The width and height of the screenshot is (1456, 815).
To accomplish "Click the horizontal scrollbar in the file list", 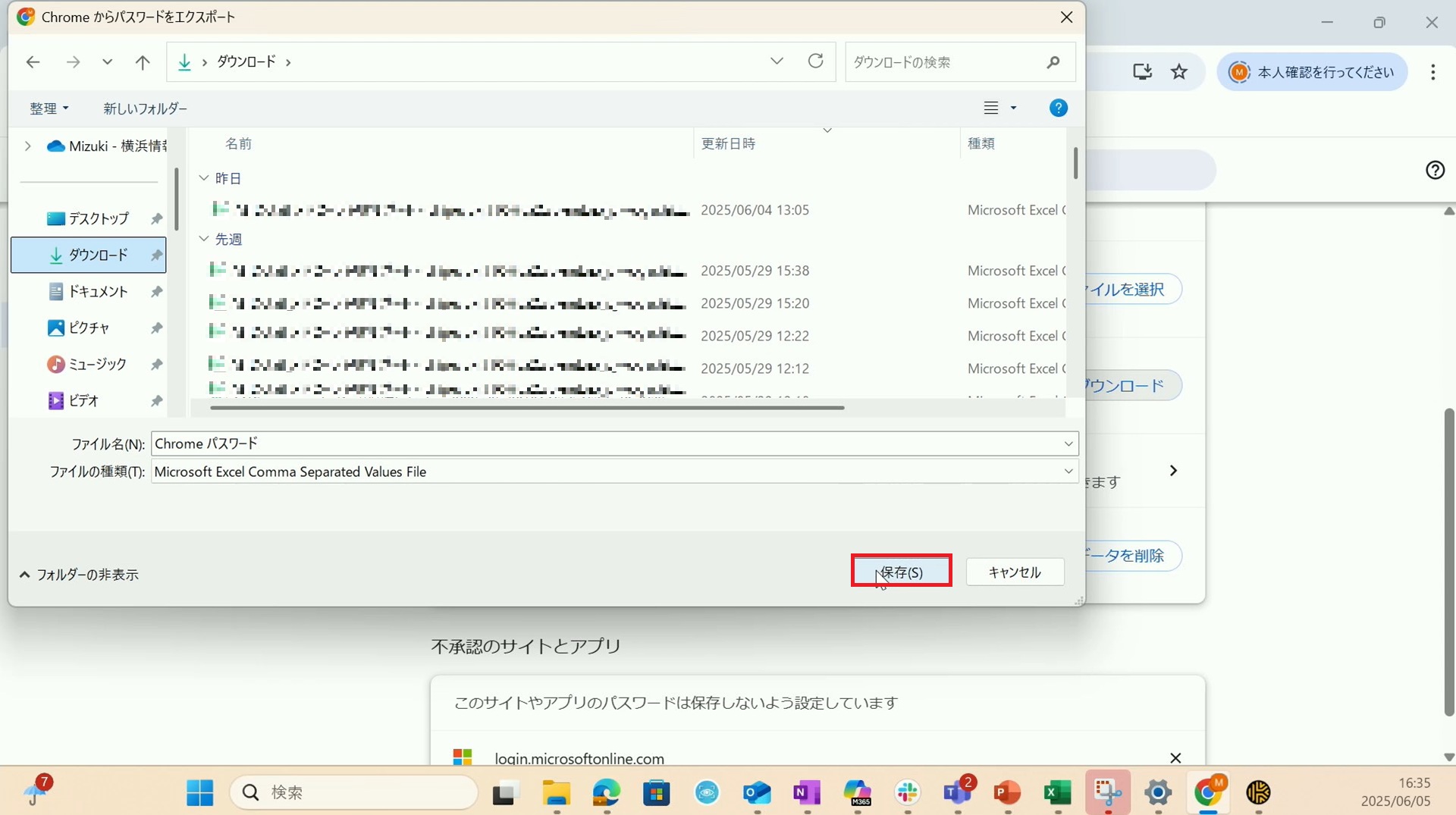I will point(526,408).
